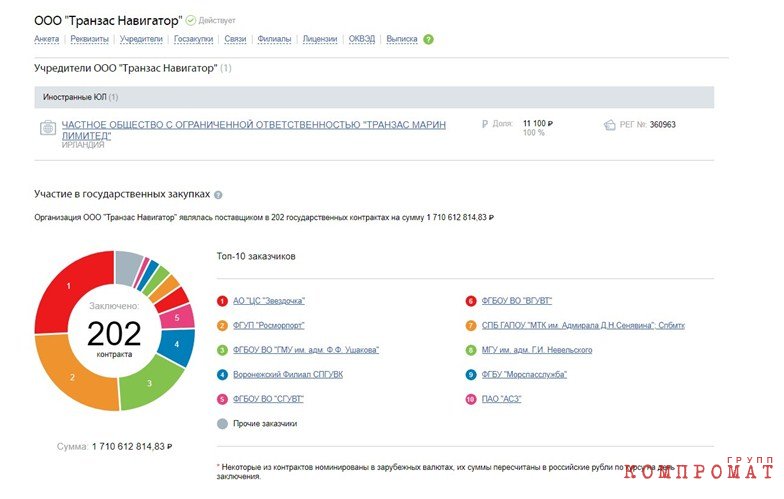Click the ruble share icon near Доля

point(484,124)
